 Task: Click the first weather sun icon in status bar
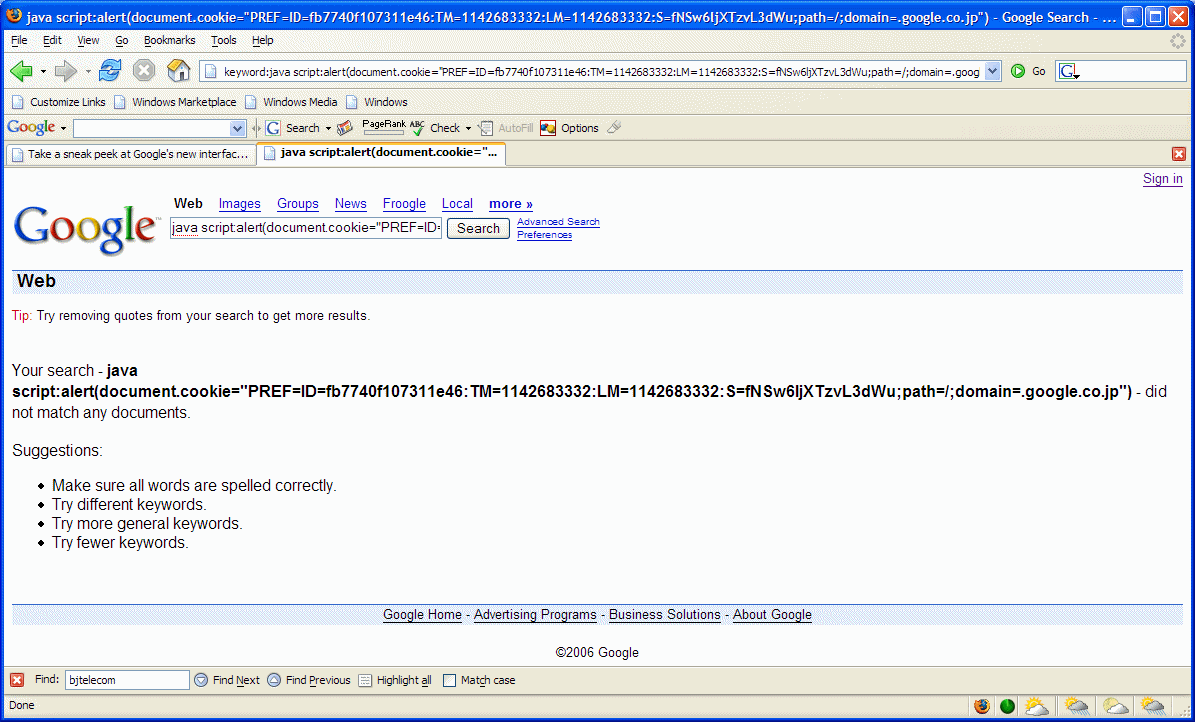(1036, 706)
